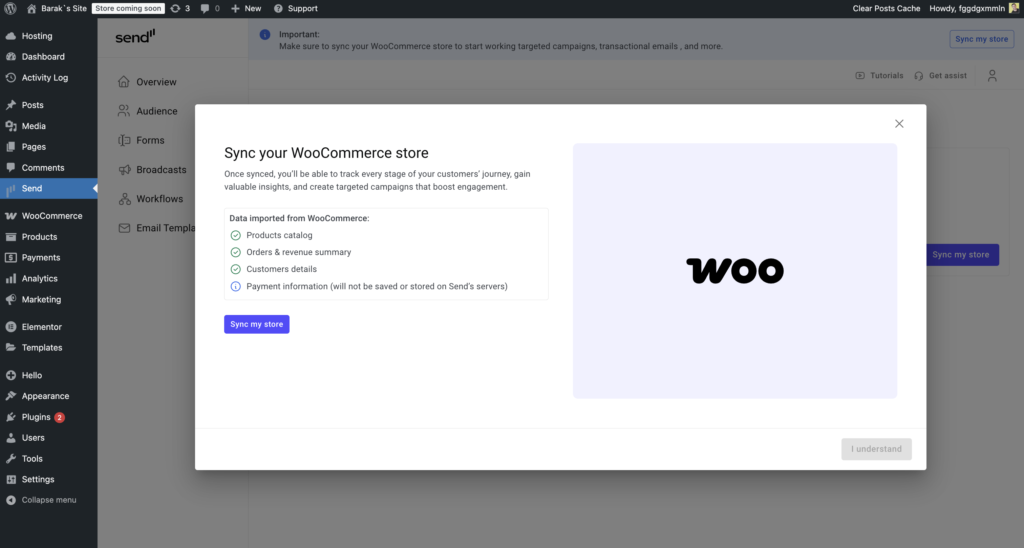The height and width of the screenshot is (548, 1024).
Task: Open Tutorials link
Action: click(x=880, y=76)
